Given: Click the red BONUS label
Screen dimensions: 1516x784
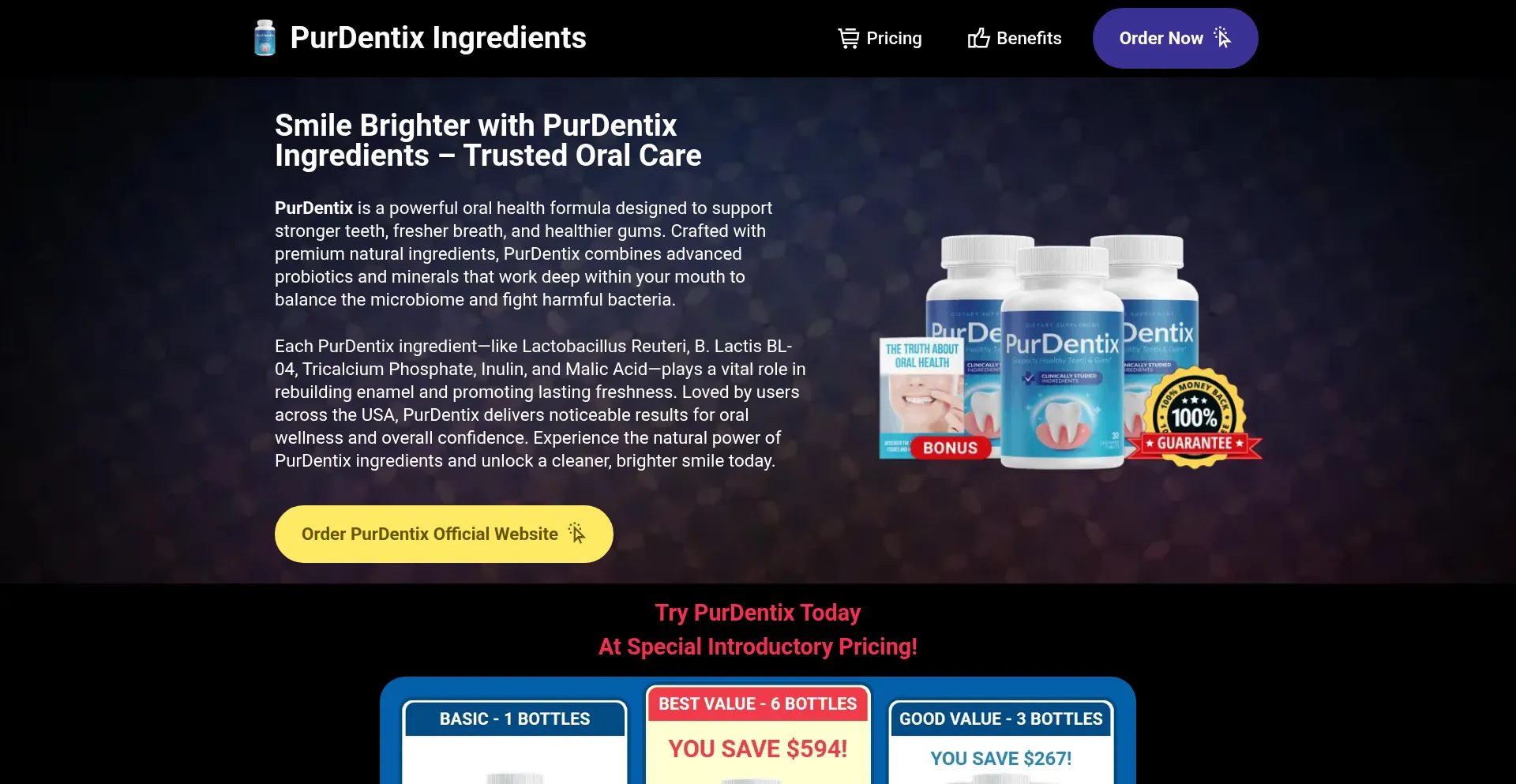Looking at the screenshot, I should pyautogui.click(x=951, y=448).
